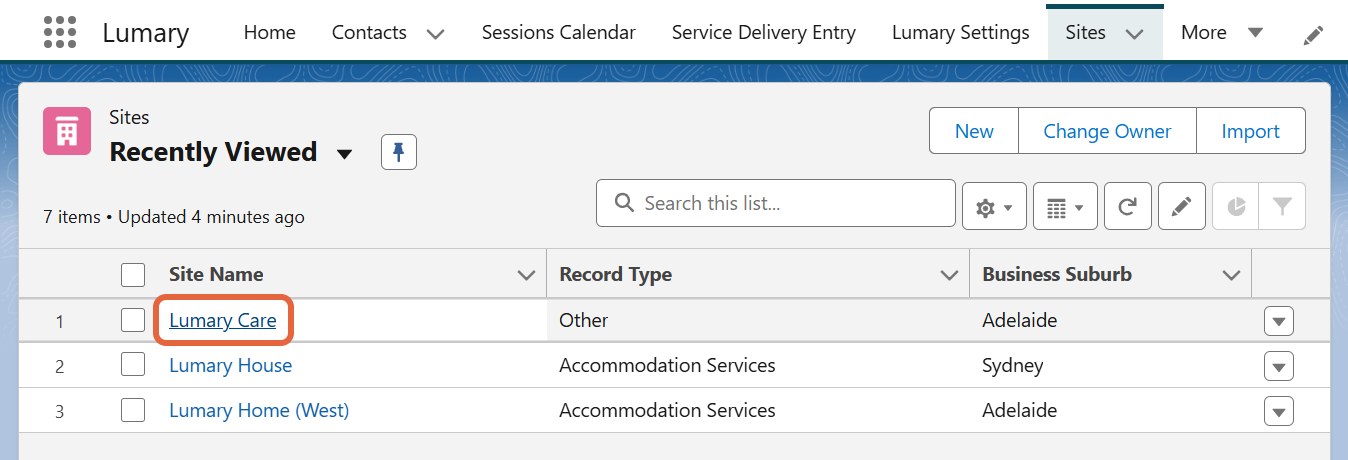The image size is (1348, 460).
Task: Go to the Sessions Calendar tab
Action: tap(558, 33)
